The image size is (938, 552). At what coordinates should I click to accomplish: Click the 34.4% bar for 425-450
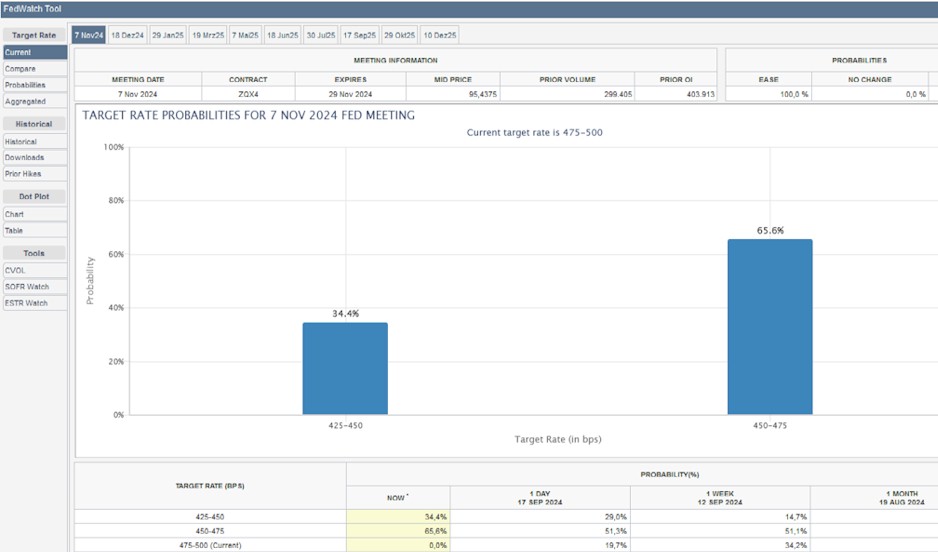point(345,368)
